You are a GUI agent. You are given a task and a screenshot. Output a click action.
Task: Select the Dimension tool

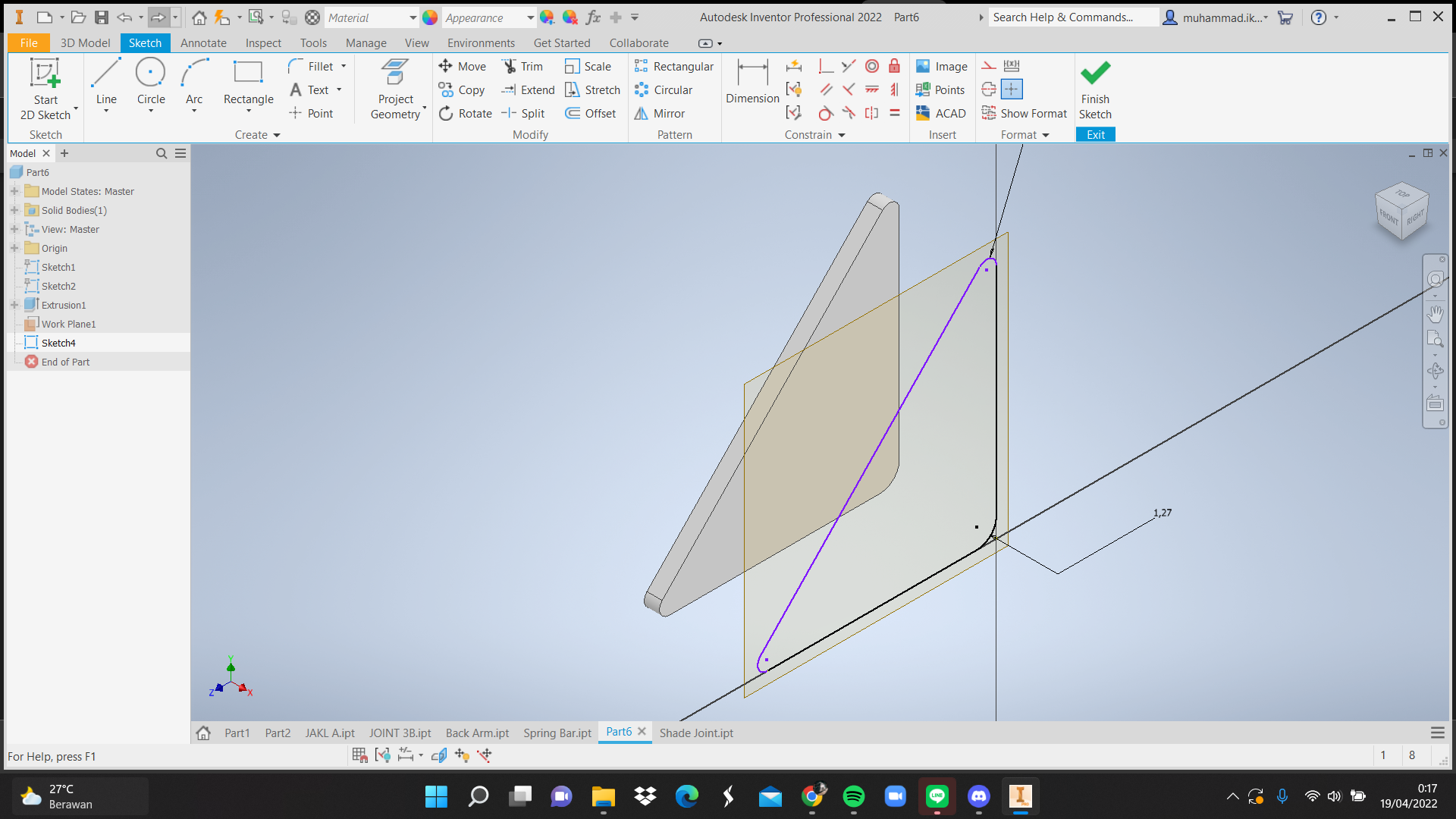752,81
